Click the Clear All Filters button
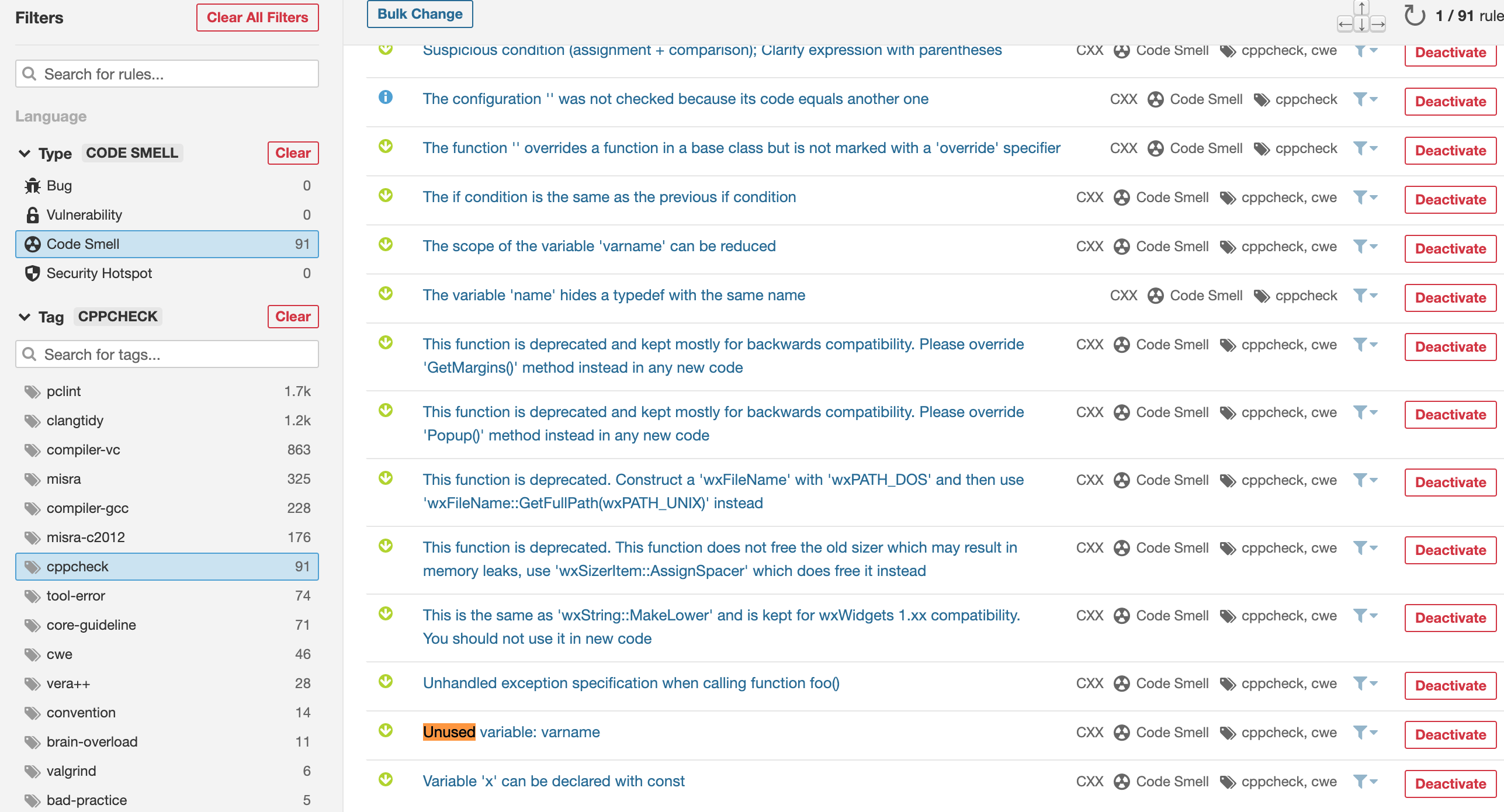Viewport: 1504px width, 812px height. pos(257,17)
